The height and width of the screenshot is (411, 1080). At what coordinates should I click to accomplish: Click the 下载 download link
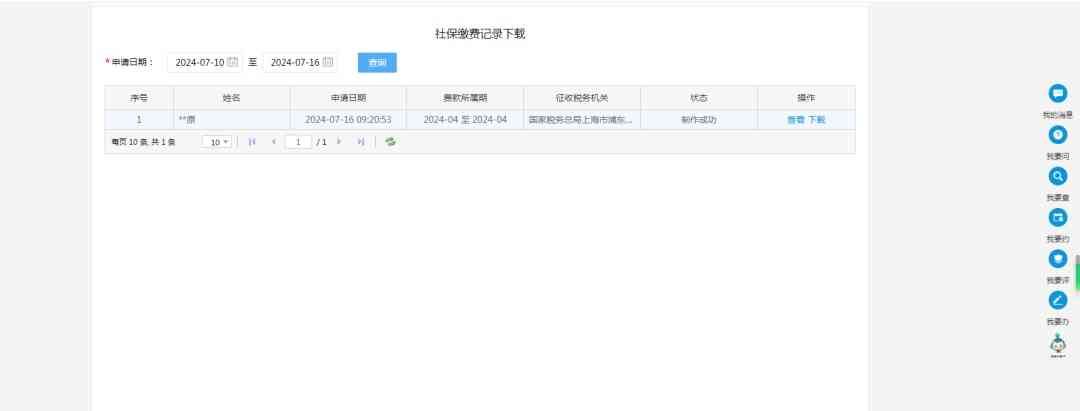pyautogui.click(x=816, y=119)
